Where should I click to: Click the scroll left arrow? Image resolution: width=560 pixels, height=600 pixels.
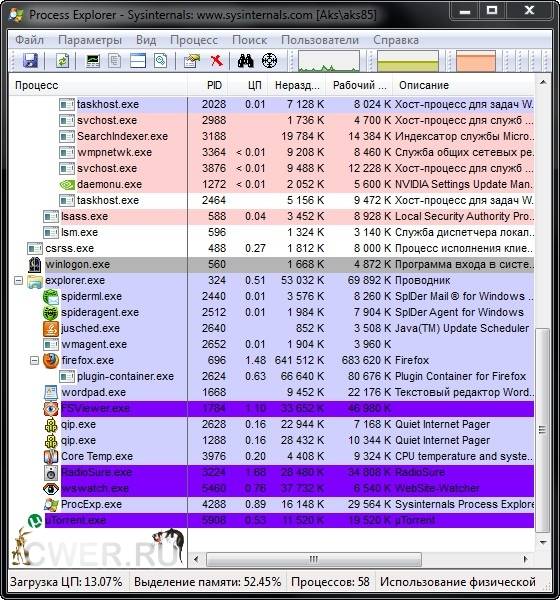point(196,559)
